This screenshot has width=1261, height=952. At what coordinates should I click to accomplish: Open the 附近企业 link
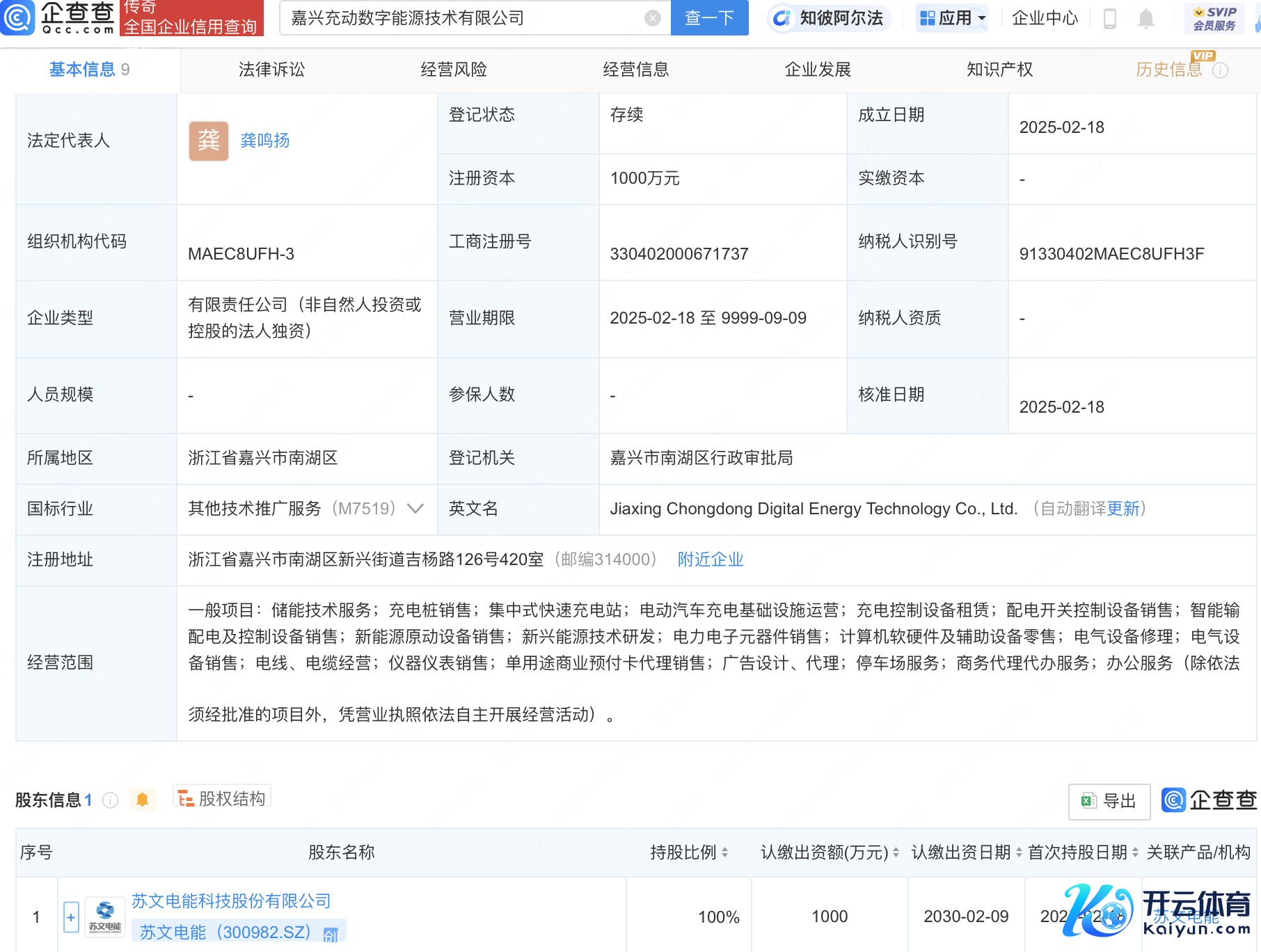click(711, 560)
